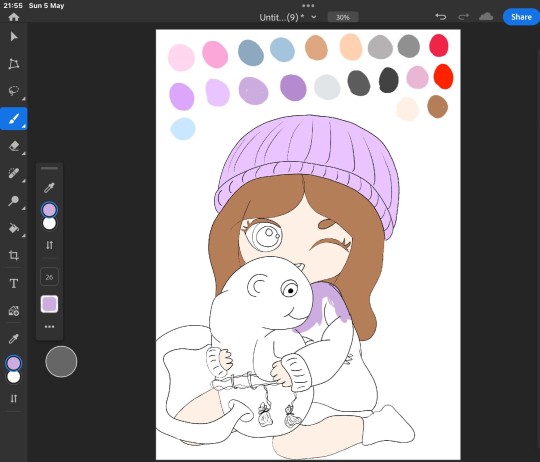Click the blue Share button

coord(521,17)
